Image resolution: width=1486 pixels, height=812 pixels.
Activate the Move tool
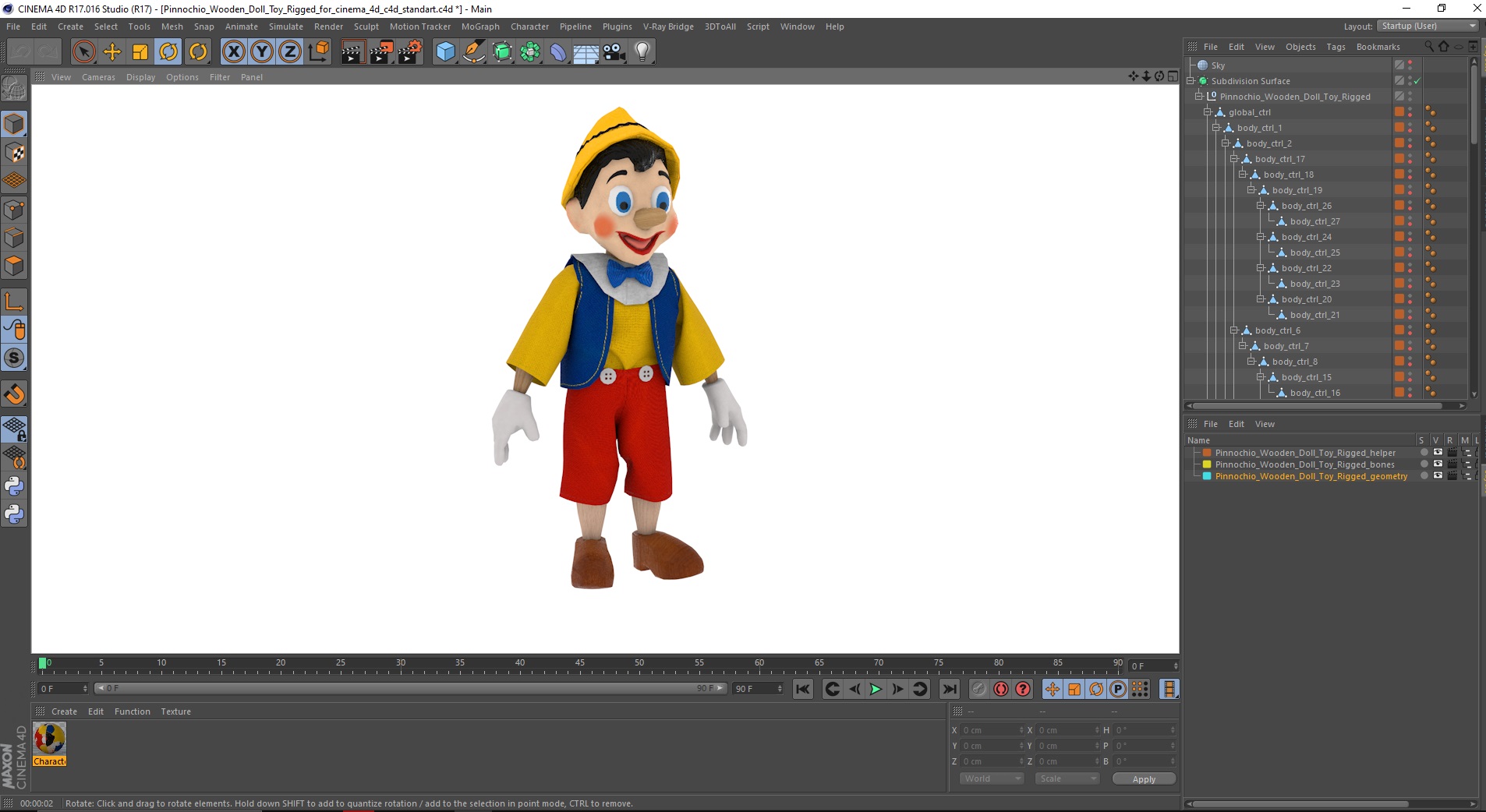coord(112,52)
